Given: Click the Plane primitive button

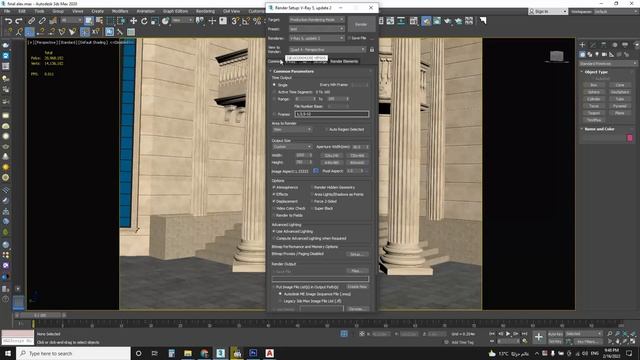Looking at the screenshot, I should click(x=620, y=113).
